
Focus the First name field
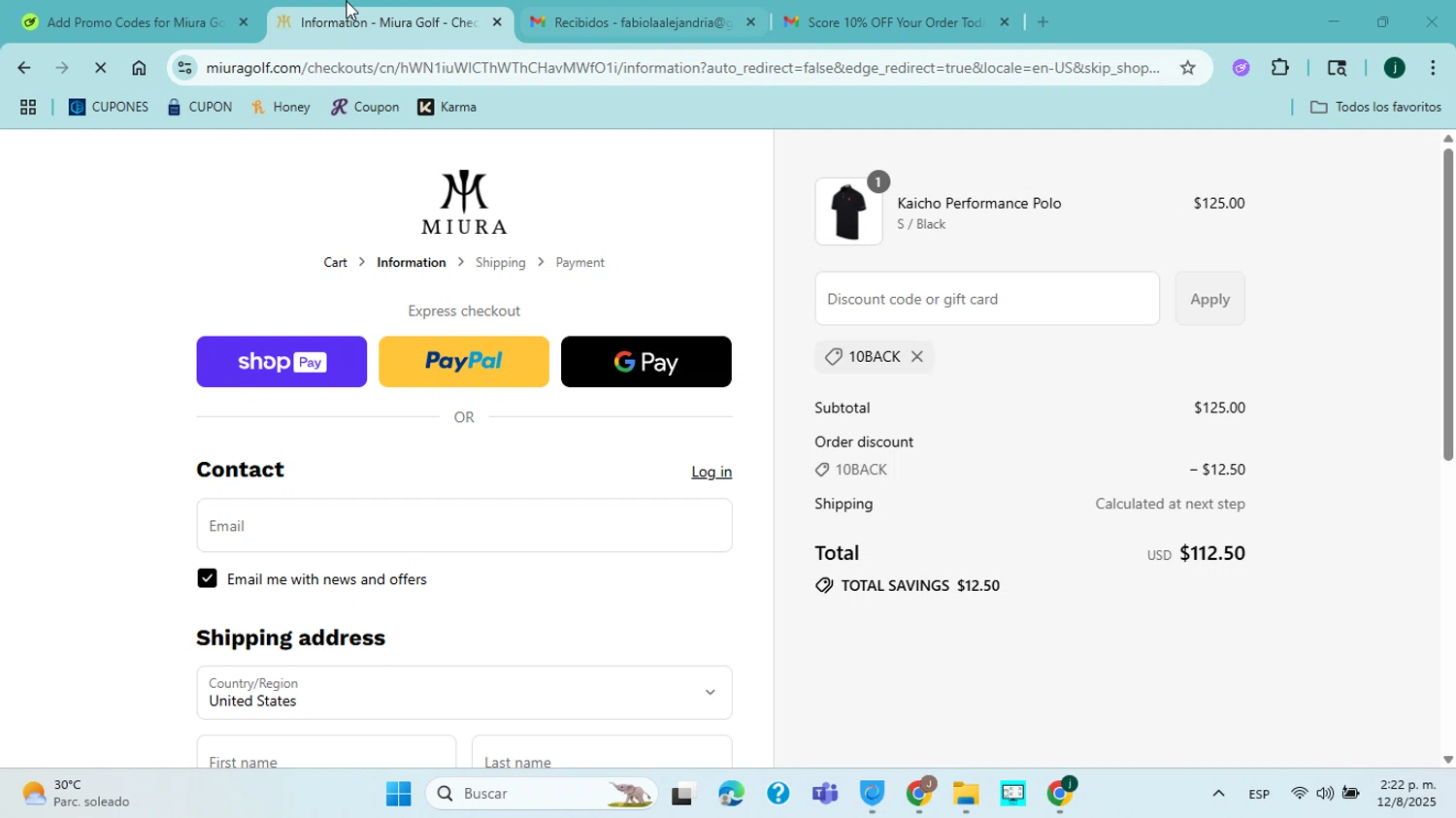tap(326, 753)
